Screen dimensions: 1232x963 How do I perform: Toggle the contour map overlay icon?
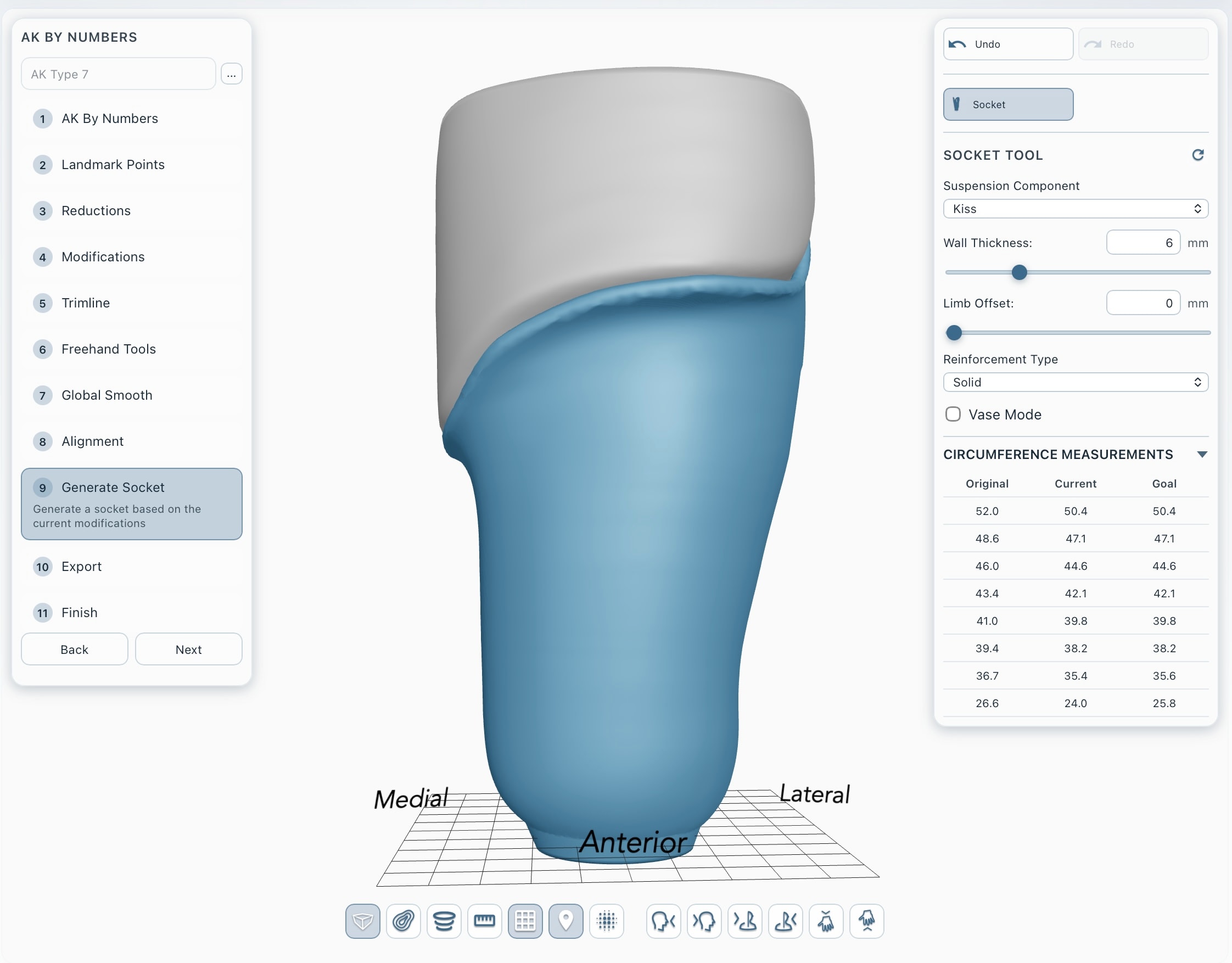404,921
